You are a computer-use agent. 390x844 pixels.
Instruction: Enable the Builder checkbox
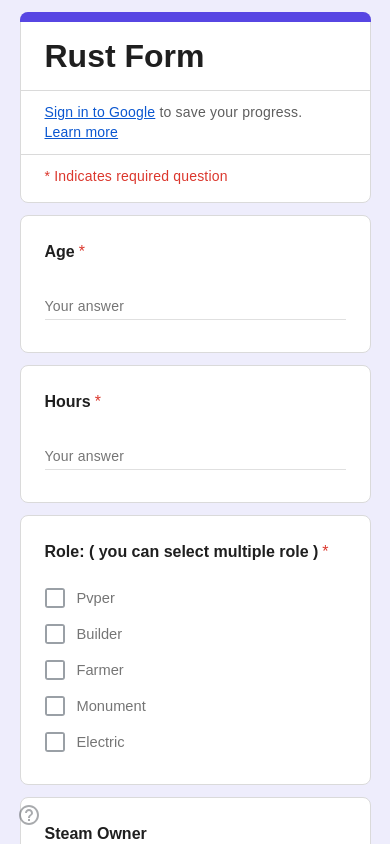[x=55, y=634]
